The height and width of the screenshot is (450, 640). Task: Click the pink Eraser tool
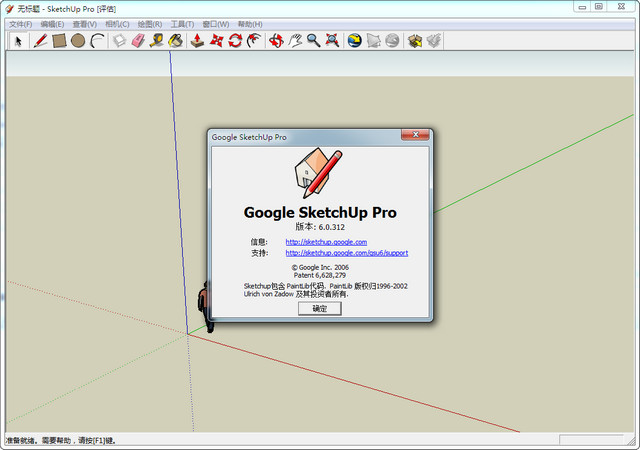[x=138, y=41]
